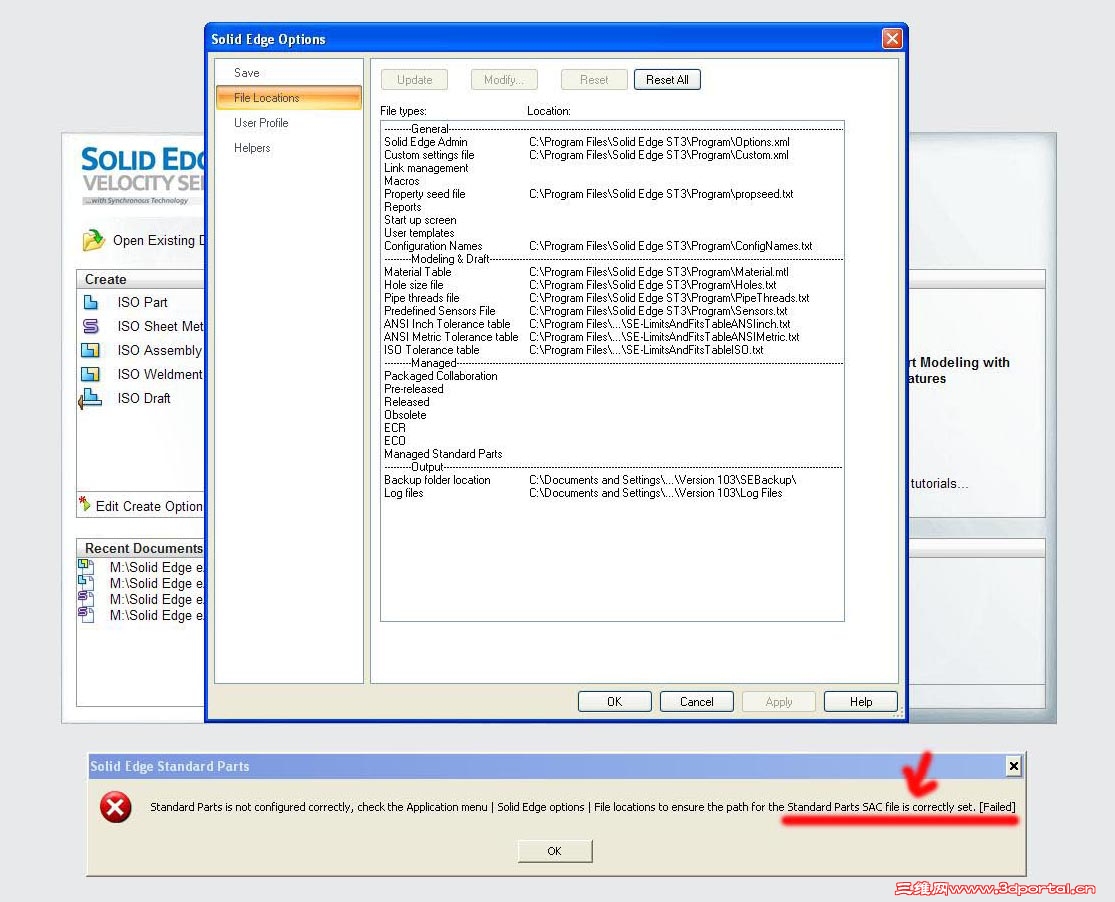The height and width of the screenshot is (902, 1115).
Task: Click the ISO Weldment icon
Action: click(90, 373)
